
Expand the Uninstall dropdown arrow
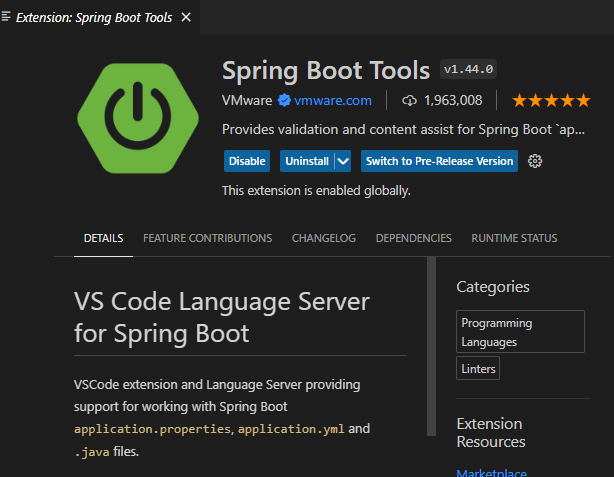point(343,161)
